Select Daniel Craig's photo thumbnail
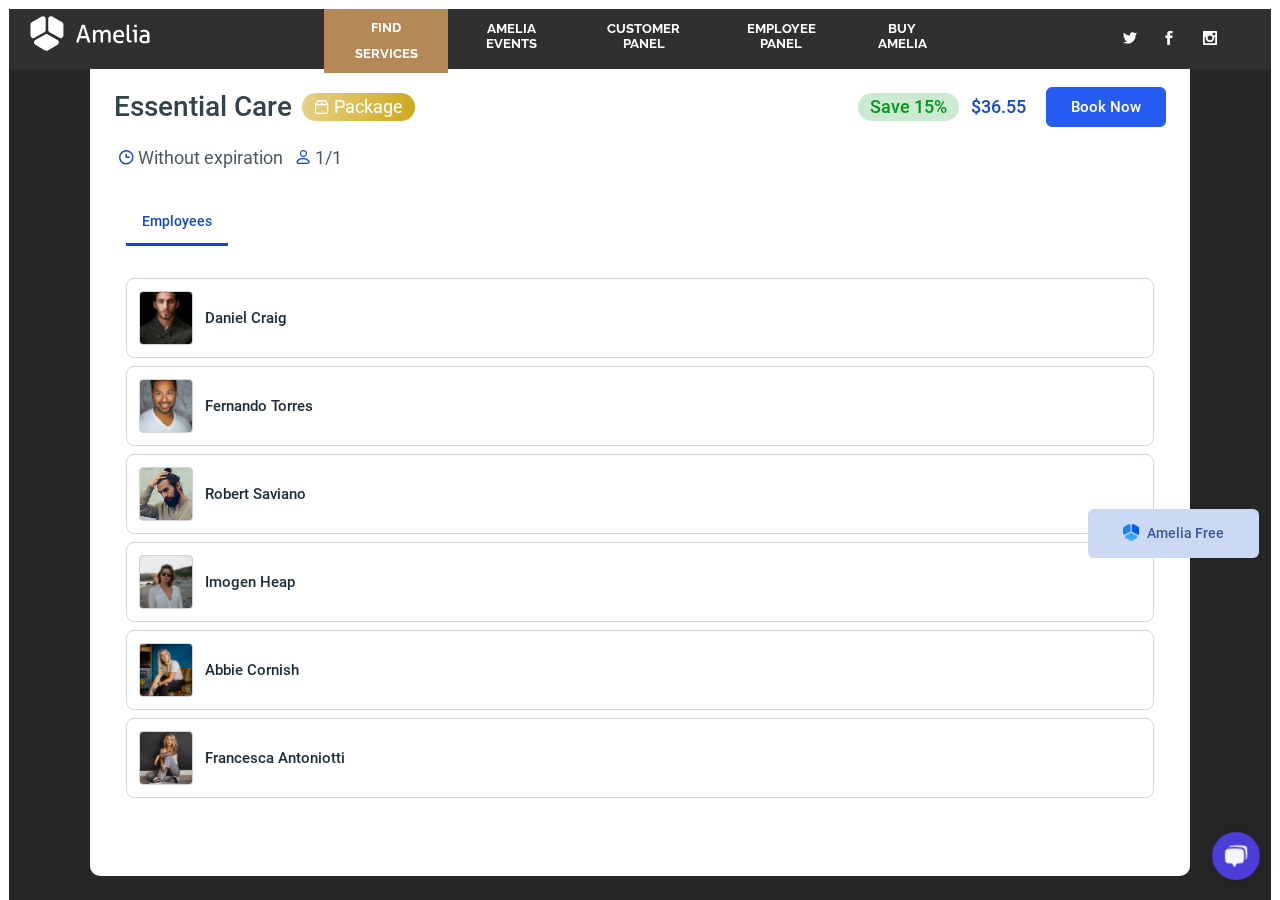The image size is (1280, 900). [166, 318]
